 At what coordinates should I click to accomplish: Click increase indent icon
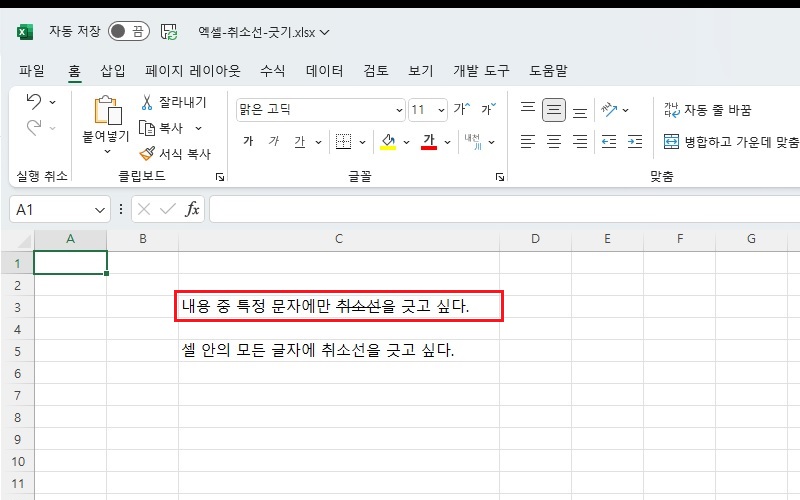tap(635, 141)
